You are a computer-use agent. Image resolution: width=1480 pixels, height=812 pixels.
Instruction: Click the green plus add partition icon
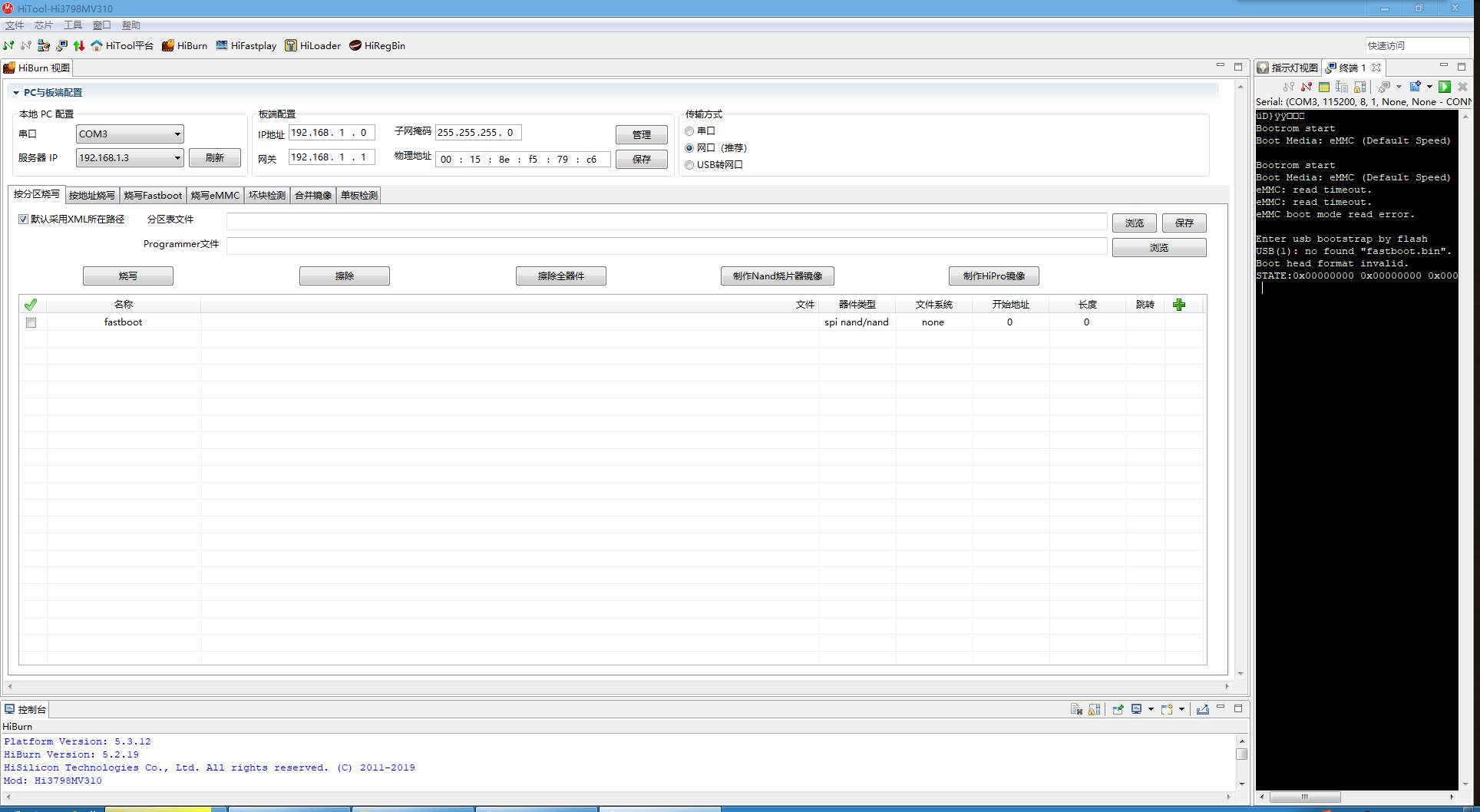[x=1179, y=305]
